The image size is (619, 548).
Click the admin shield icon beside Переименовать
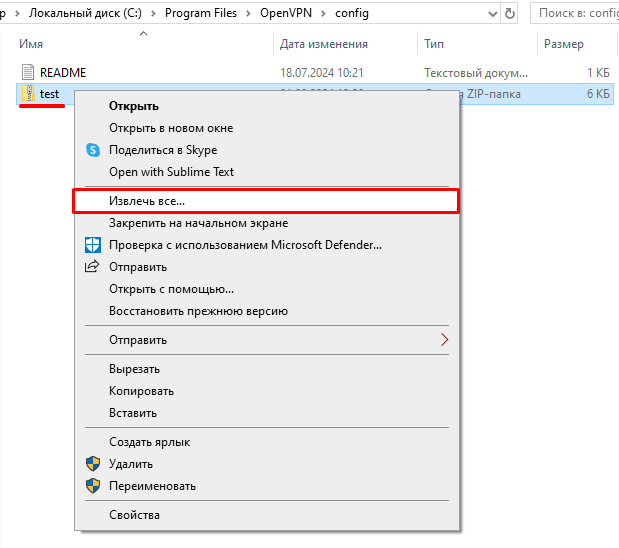click(x=93, y=486)
